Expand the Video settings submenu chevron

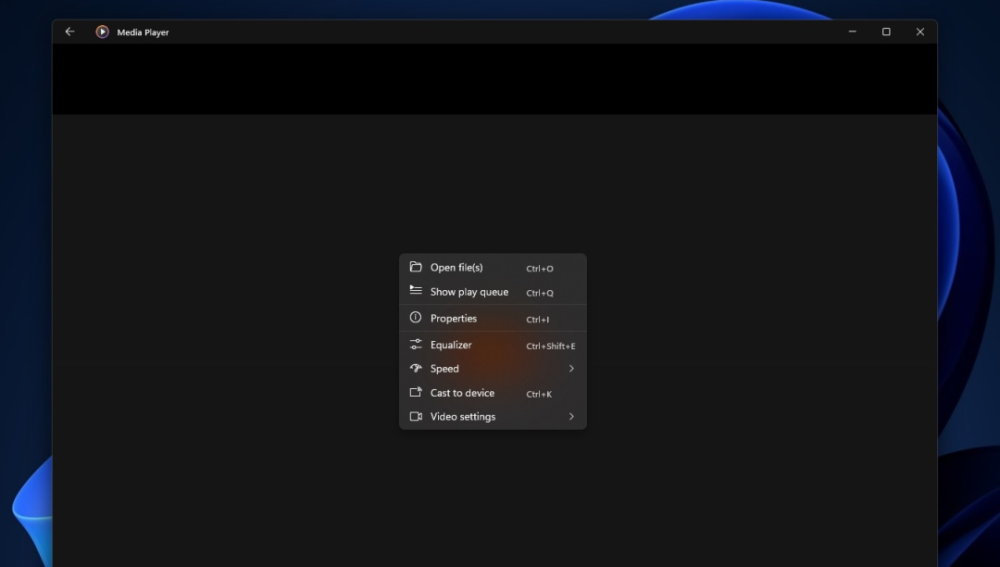[571, 416]
